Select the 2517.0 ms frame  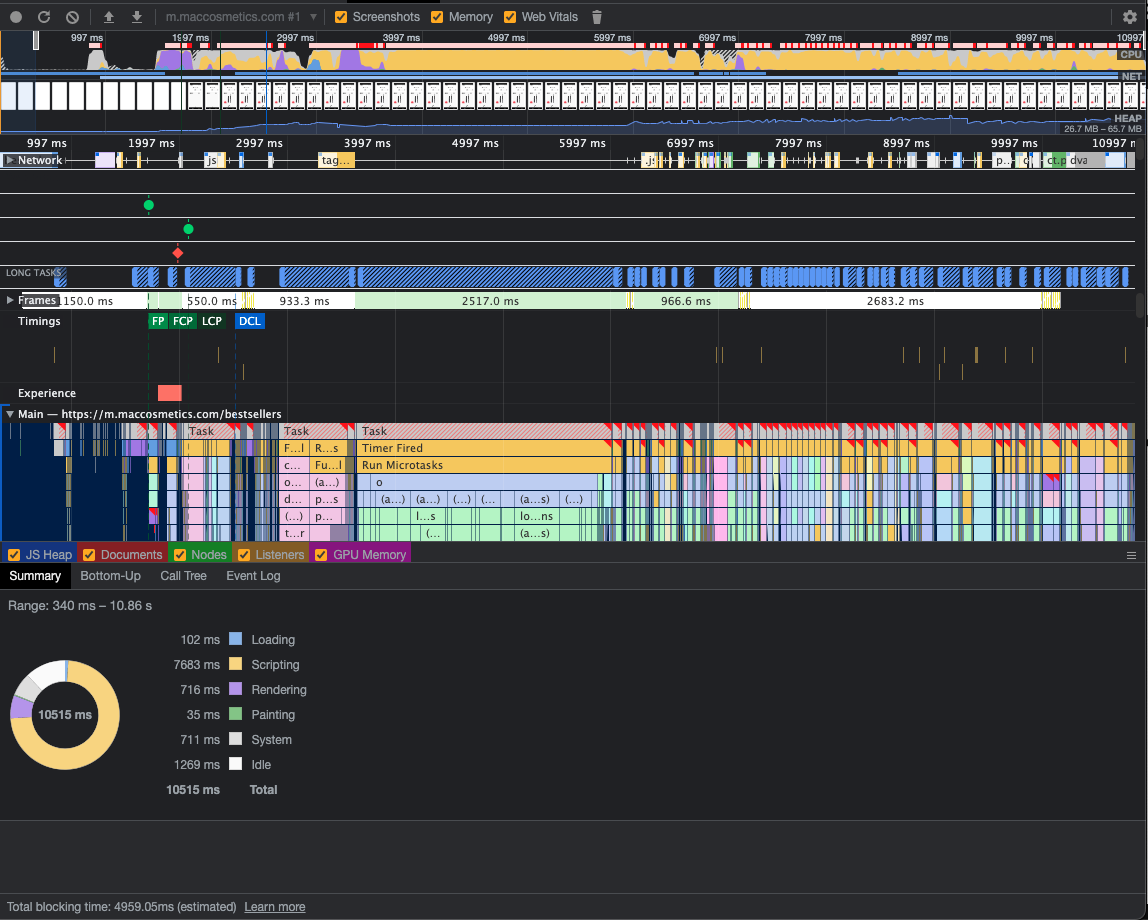[491, 301]
